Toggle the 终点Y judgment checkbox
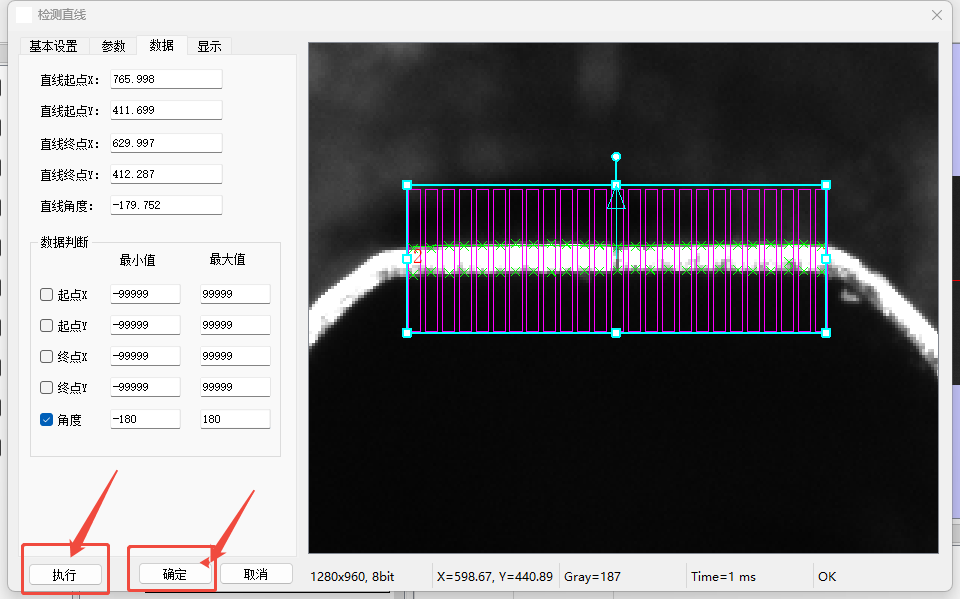 pos(46,388)
